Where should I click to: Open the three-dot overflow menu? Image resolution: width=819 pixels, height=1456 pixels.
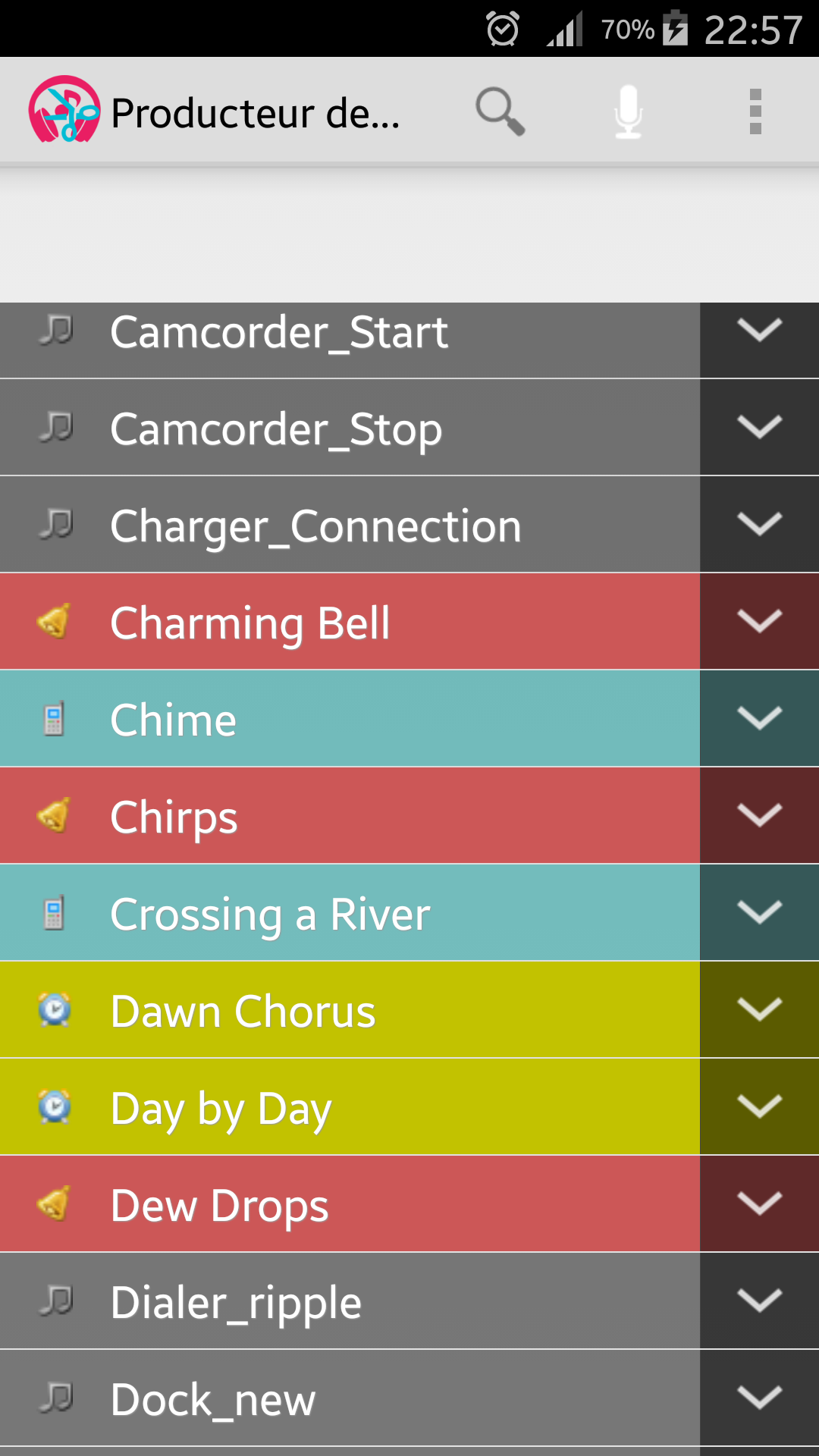tap(755, 111)
